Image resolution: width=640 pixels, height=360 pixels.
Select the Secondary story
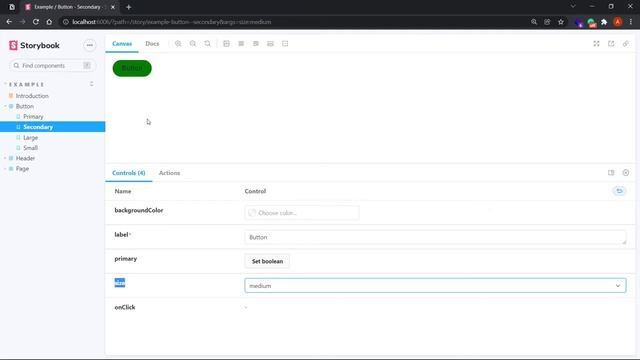click(x=53, y=127)
